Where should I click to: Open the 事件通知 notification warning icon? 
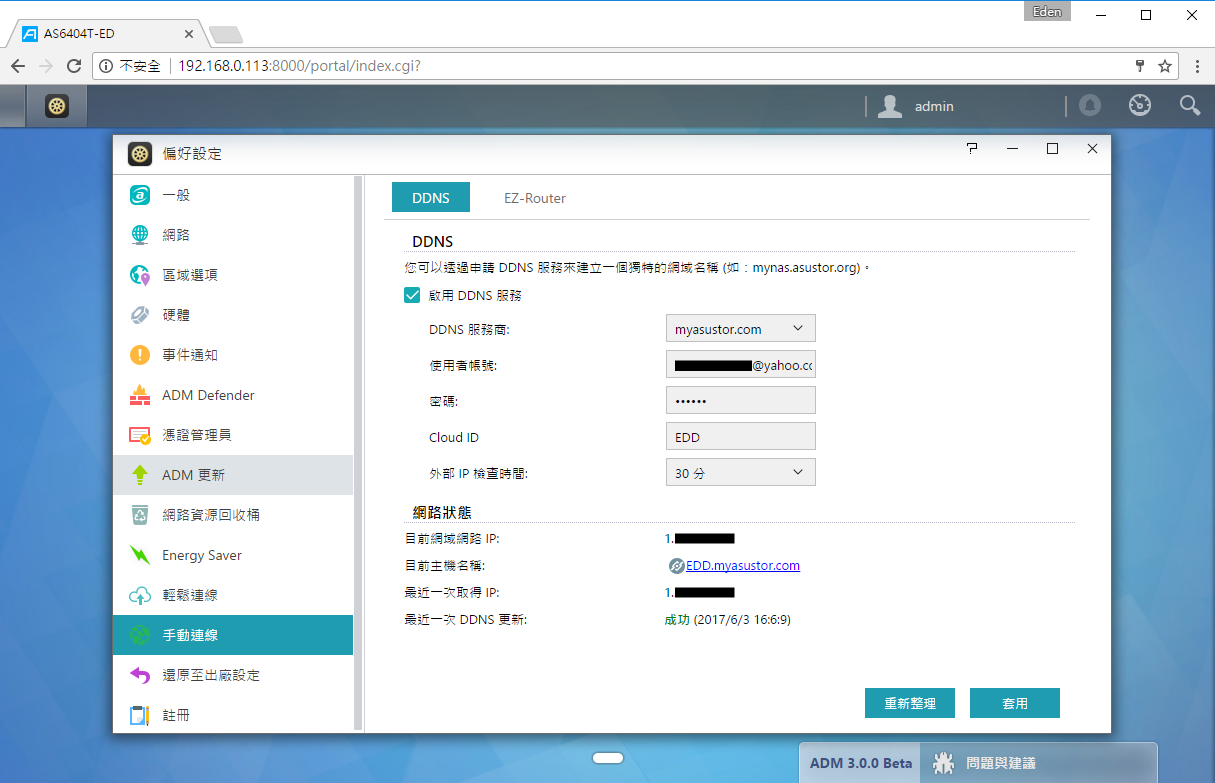[140, 355]
